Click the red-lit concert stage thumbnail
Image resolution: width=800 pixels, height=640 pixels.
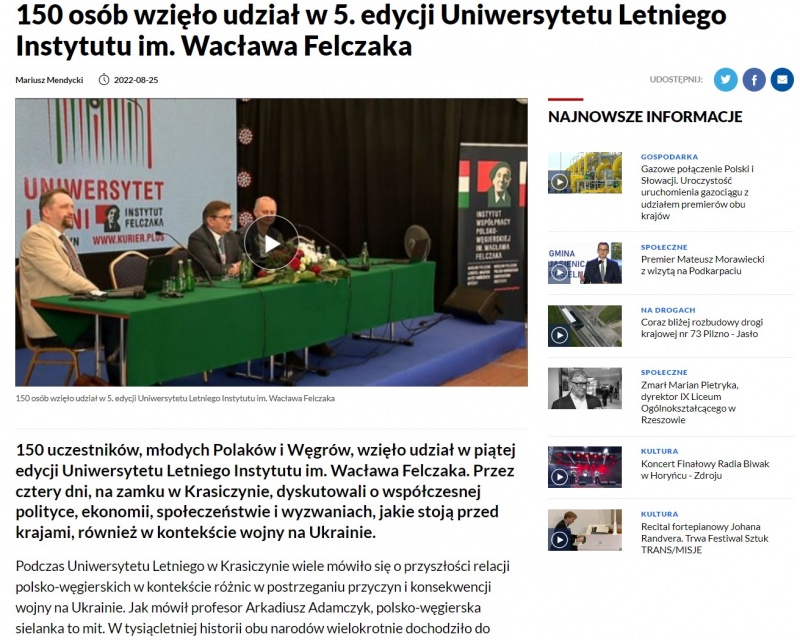click(585, 467)
